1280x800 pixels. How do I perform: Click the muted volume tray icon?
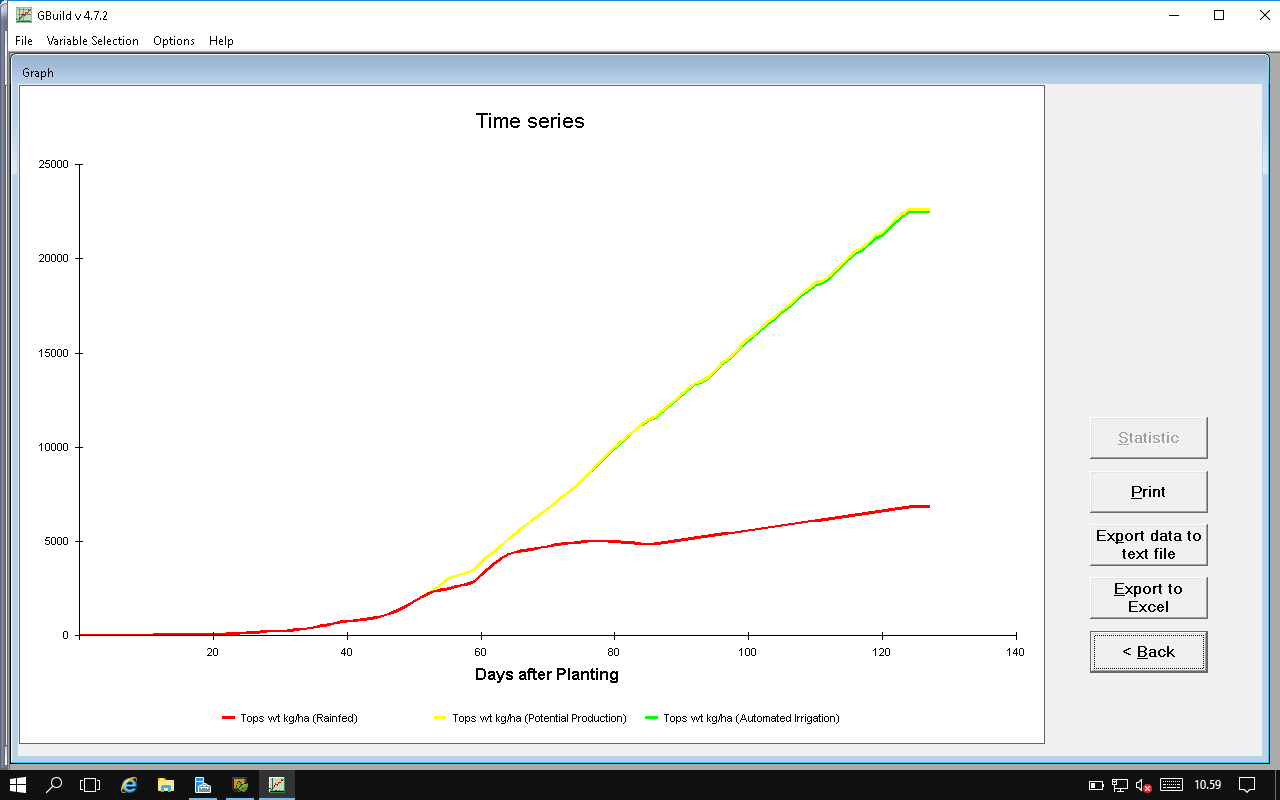[1143, 785]
